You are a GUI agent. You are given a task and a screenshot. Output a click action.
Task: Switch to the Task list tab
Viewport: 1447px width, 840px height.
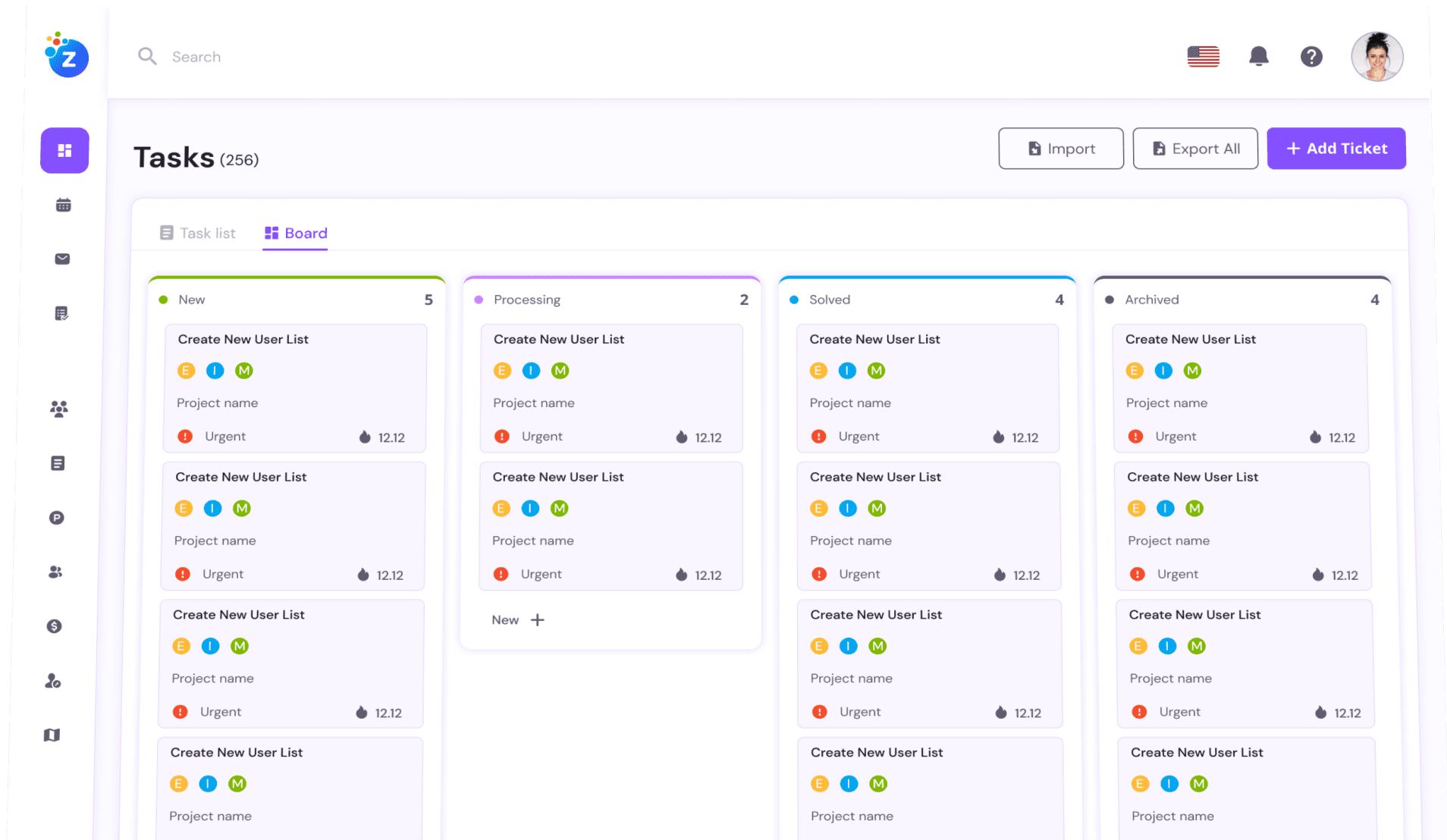point(198,233)
